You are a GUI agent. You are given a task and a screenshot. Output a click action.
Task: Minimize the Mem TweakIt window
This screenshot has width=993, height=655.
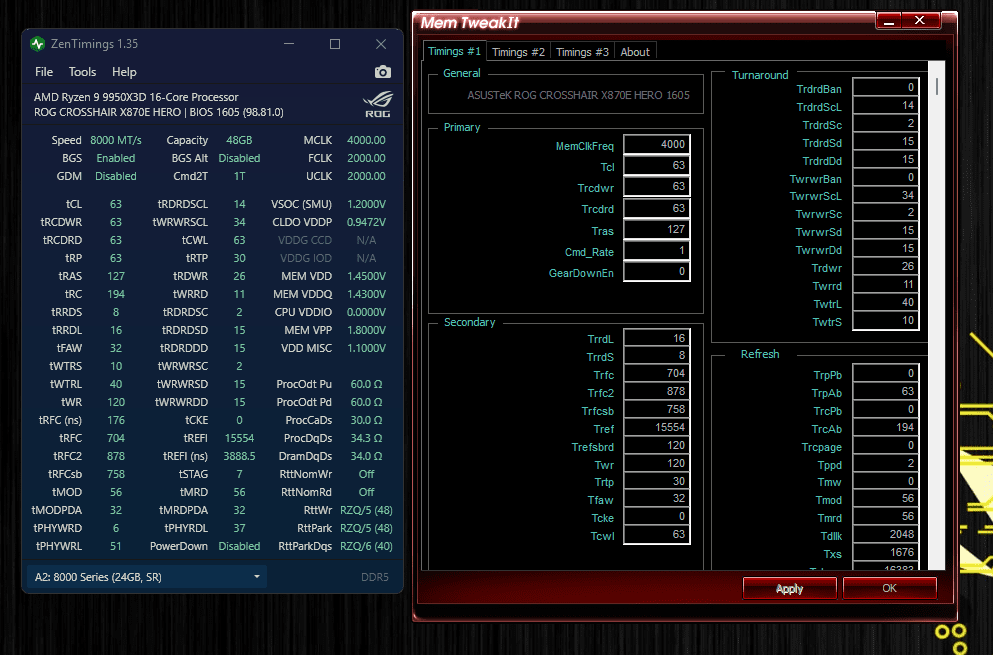pos(889,21)
